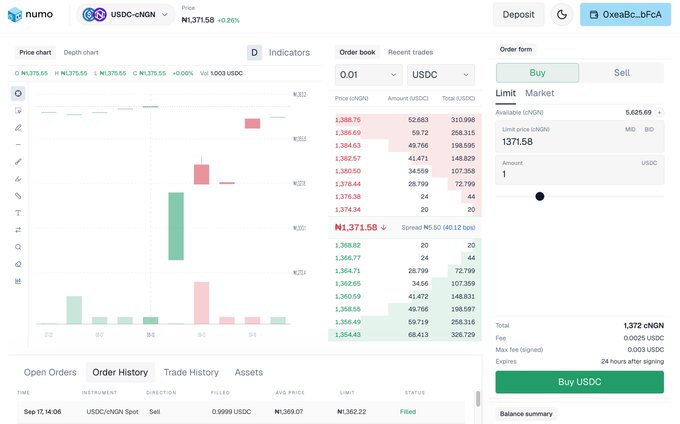Click the plus icon beside Available cNGN
680x424 pixels.
[x=659, y=112]
